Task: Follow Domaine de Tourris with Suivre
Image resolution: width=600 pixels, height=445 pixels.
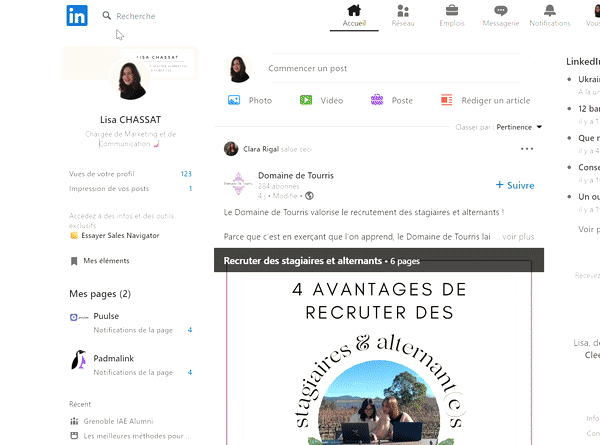Action: 515,185
